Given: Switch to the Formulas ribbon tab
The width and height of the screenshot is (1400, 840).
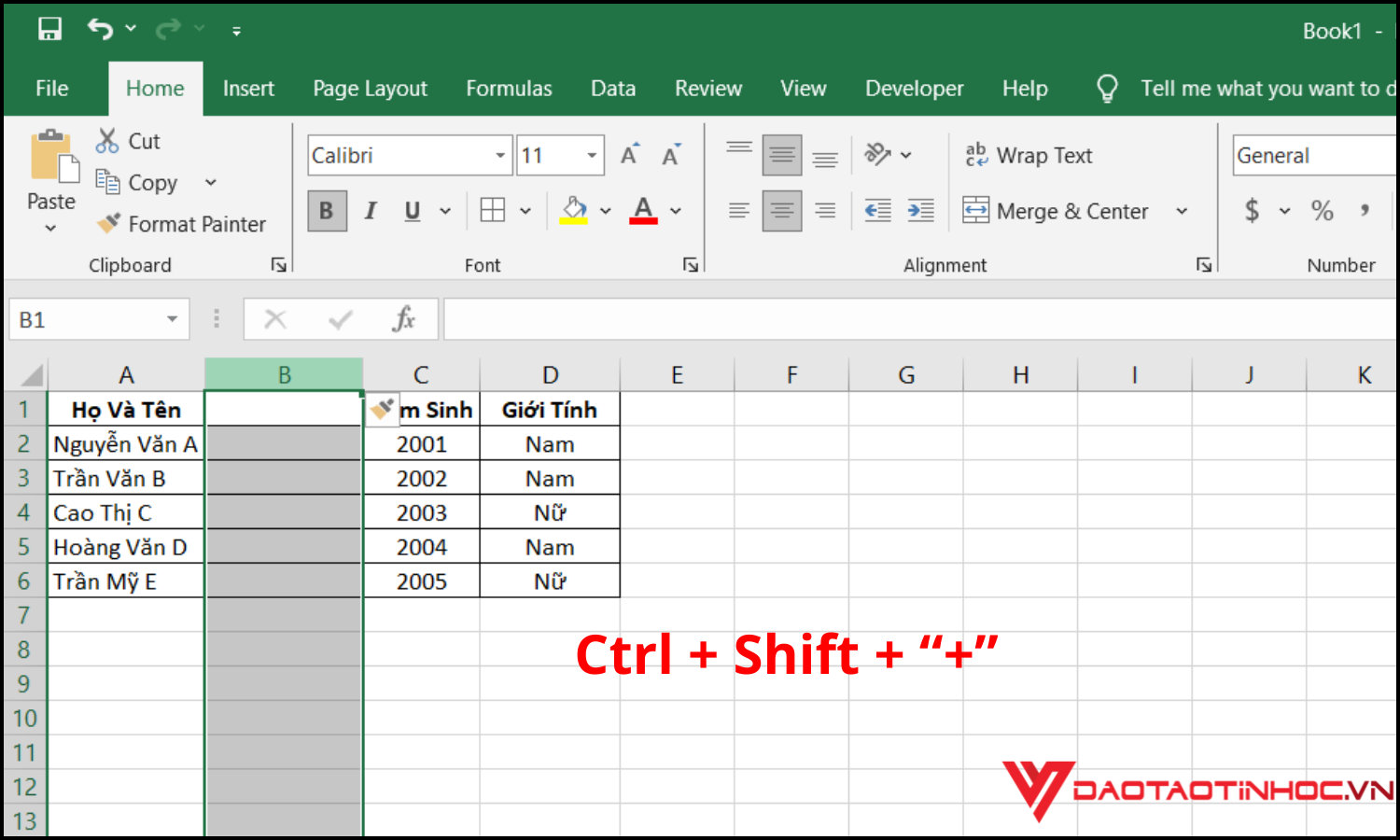Looking at the screenshot, I should coord(509,88).
